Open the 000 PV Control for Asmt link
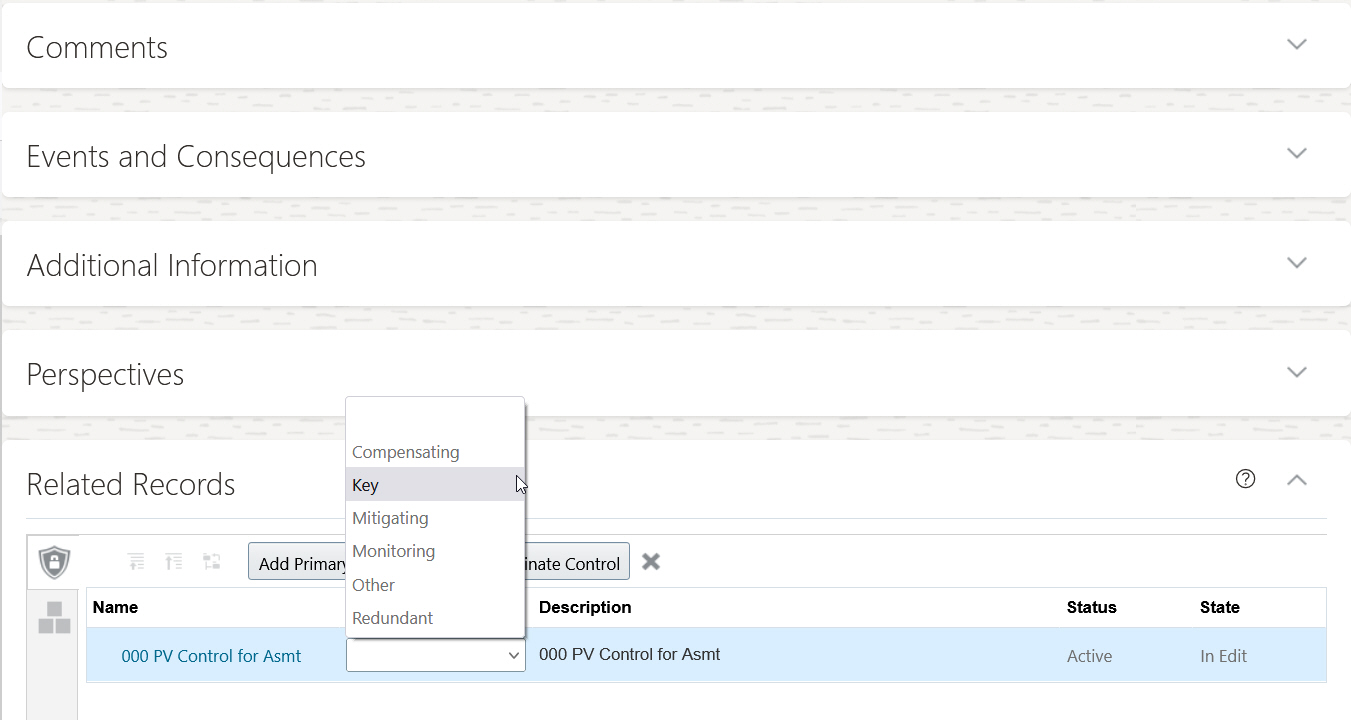1351x720 pixels. [211, 656]
